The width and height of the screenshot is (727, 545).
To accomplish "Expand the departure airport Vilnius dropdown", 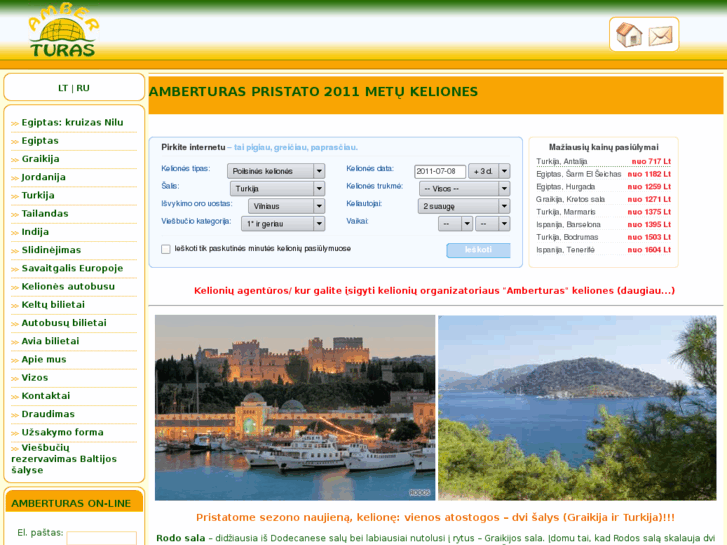I will [x=287, y=206].
